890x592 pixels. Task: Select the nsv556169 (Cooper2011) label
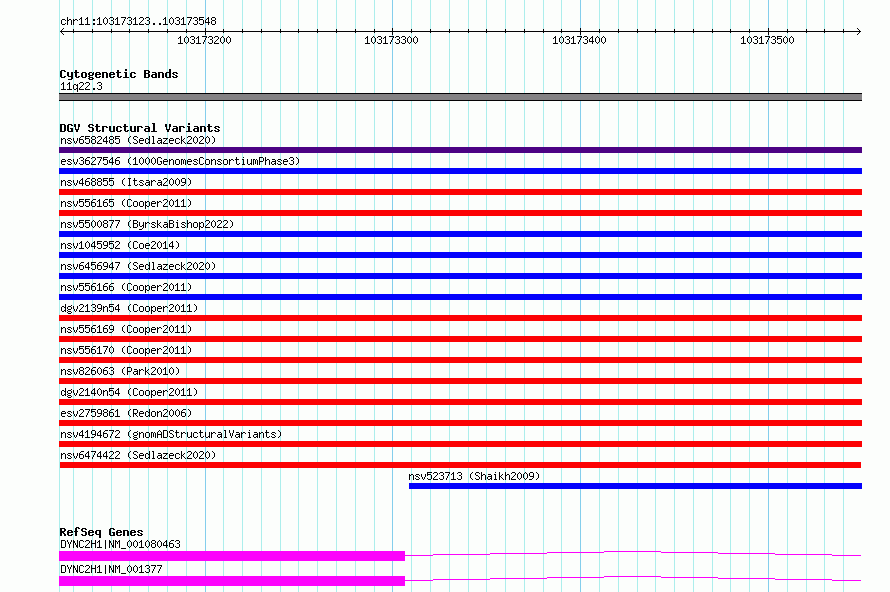pos(126,329)
